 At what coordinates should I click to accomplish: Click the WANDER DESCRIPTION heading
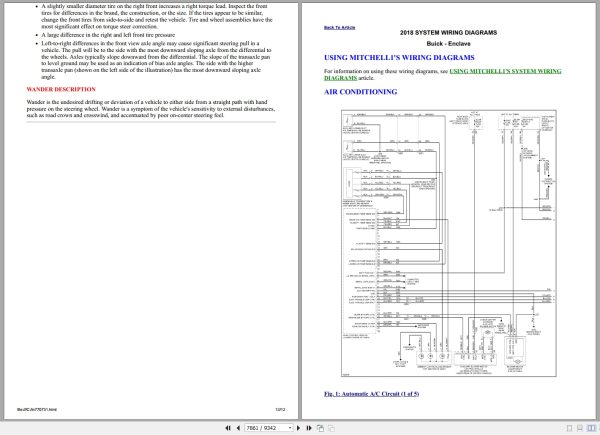pos(61,89)
